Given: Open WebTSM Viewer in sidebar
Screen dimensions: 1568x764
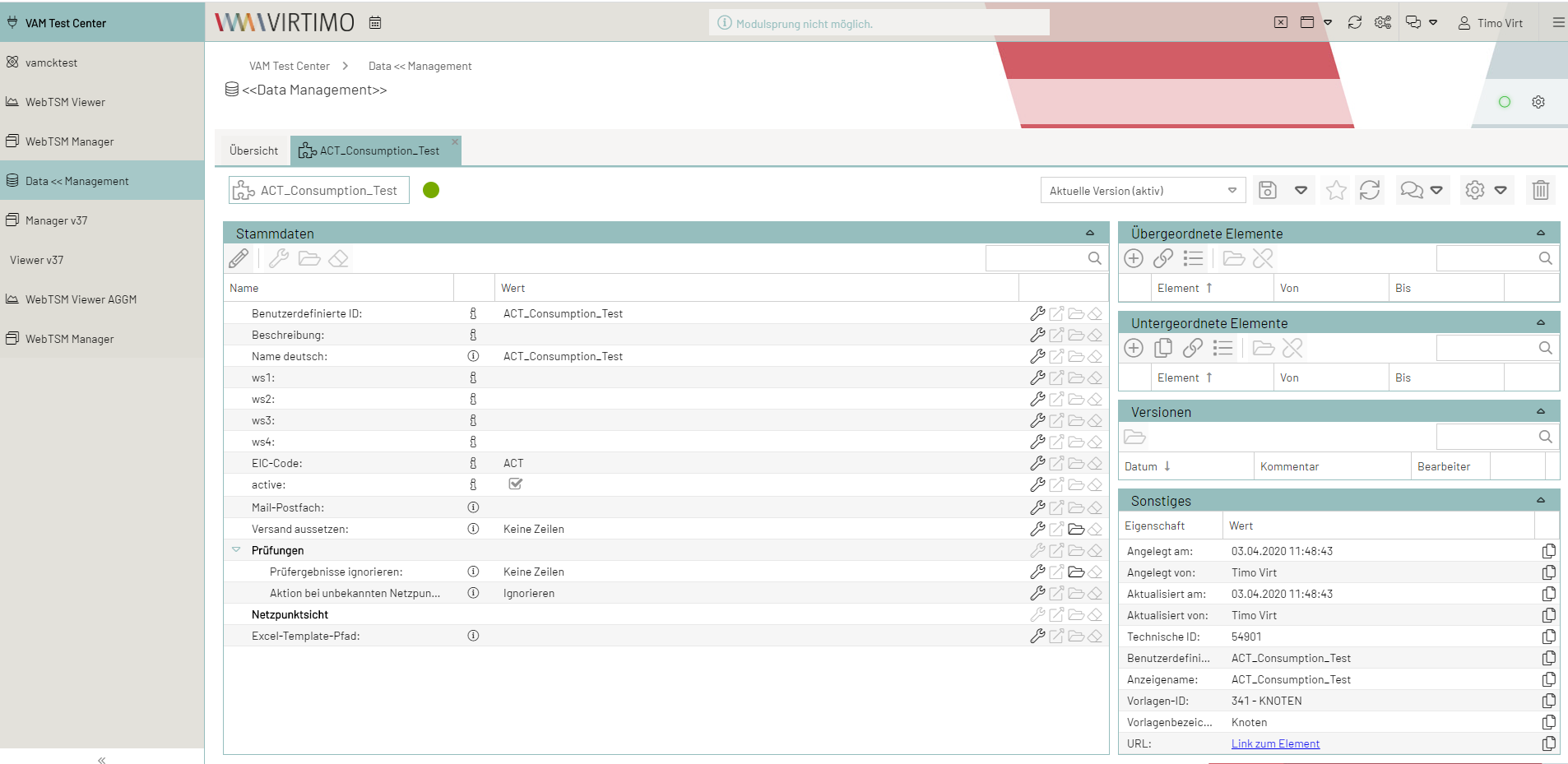Looking at the screenshot, I should tap(102, 102).
